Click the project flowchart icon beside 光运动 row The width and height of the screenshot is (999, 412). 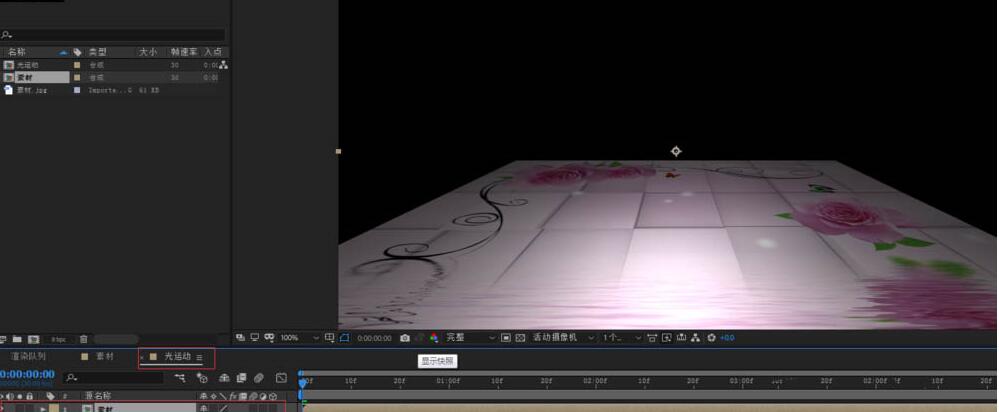pyautogui.click(x=224, y=65)
